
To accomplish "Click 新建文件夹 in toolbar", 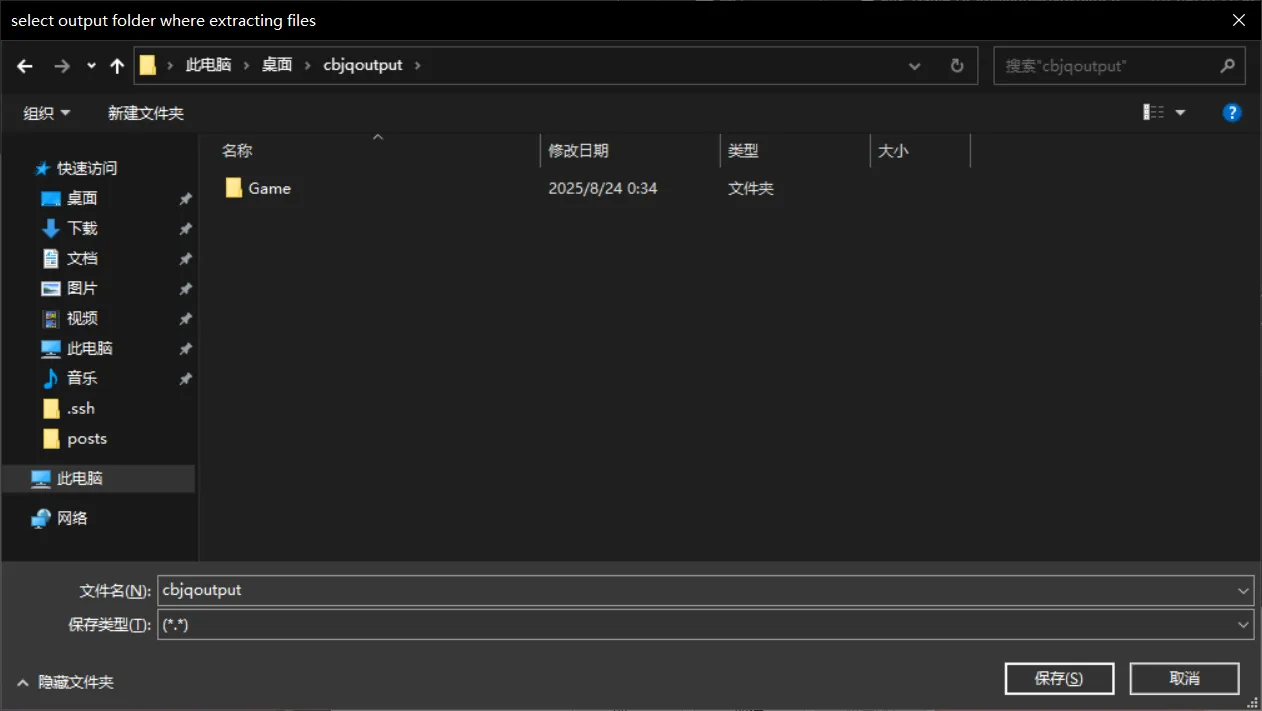I will [x=146, y=113].
